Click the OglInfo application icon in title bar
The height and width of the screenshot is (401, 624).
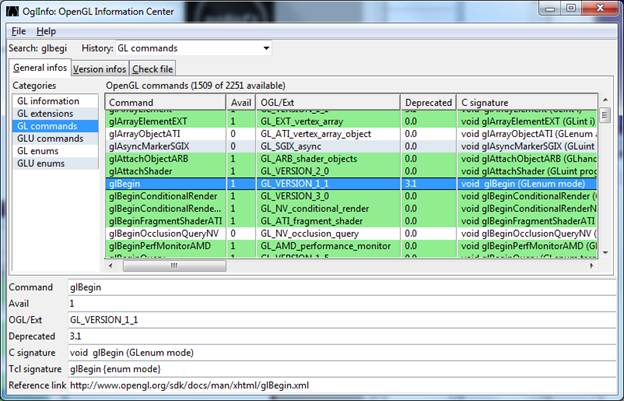click(11, 11)
